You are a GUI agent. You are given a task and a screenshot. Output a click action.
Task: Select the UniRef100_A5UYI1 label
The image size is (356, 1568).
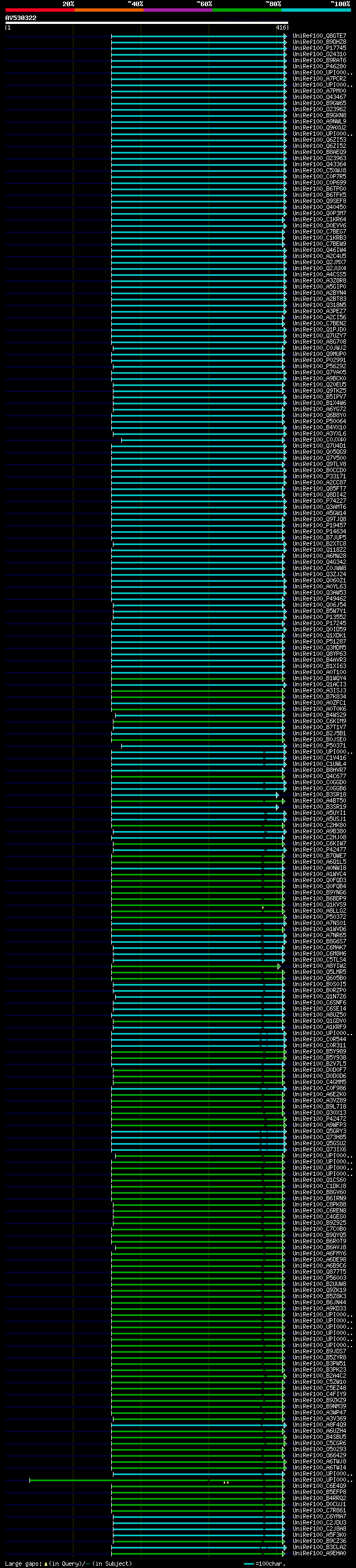coord(319,813)
